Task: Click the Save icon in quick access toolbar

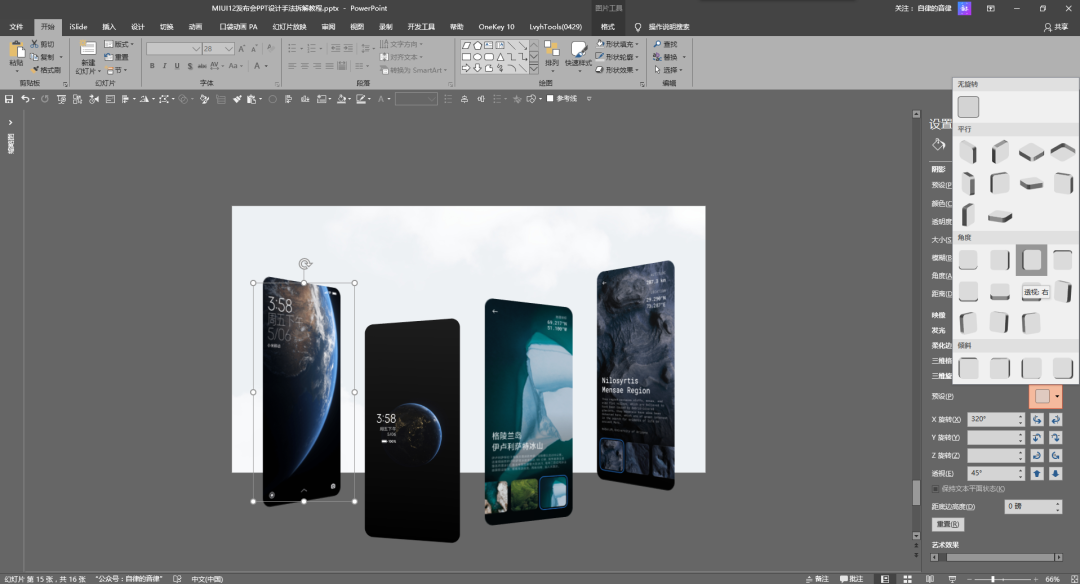Action: tap(9, 99)
